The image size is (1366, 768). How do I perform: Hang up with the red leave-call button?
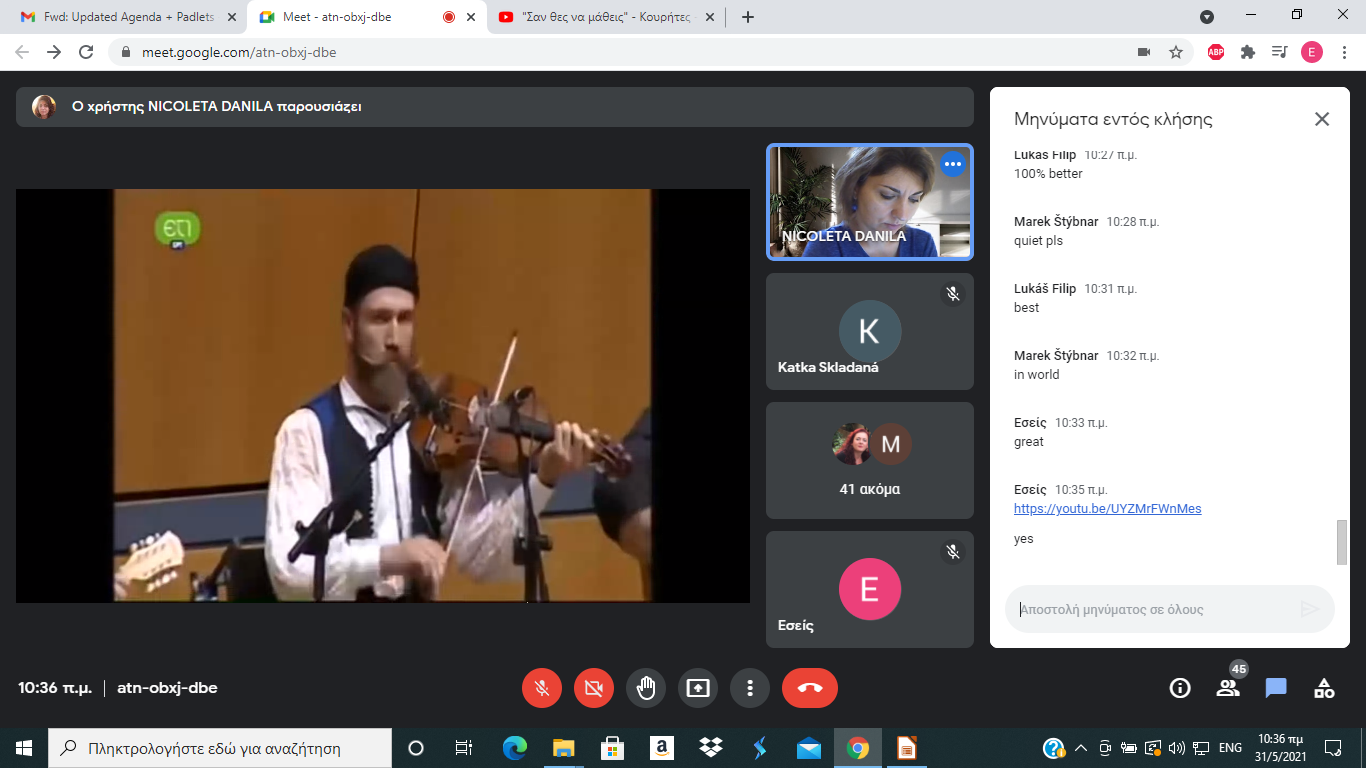(x=810, y=688)
